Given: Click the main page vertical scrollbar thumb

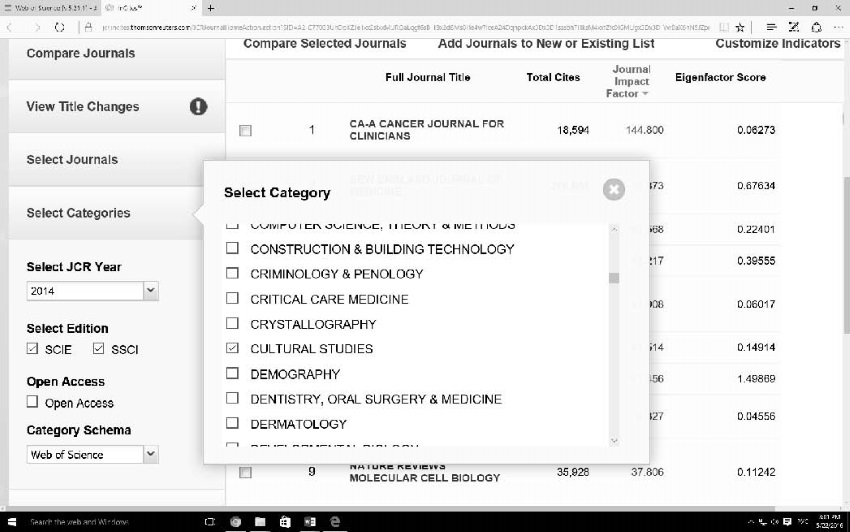Looking at the screenshot, I should [847, 255].
